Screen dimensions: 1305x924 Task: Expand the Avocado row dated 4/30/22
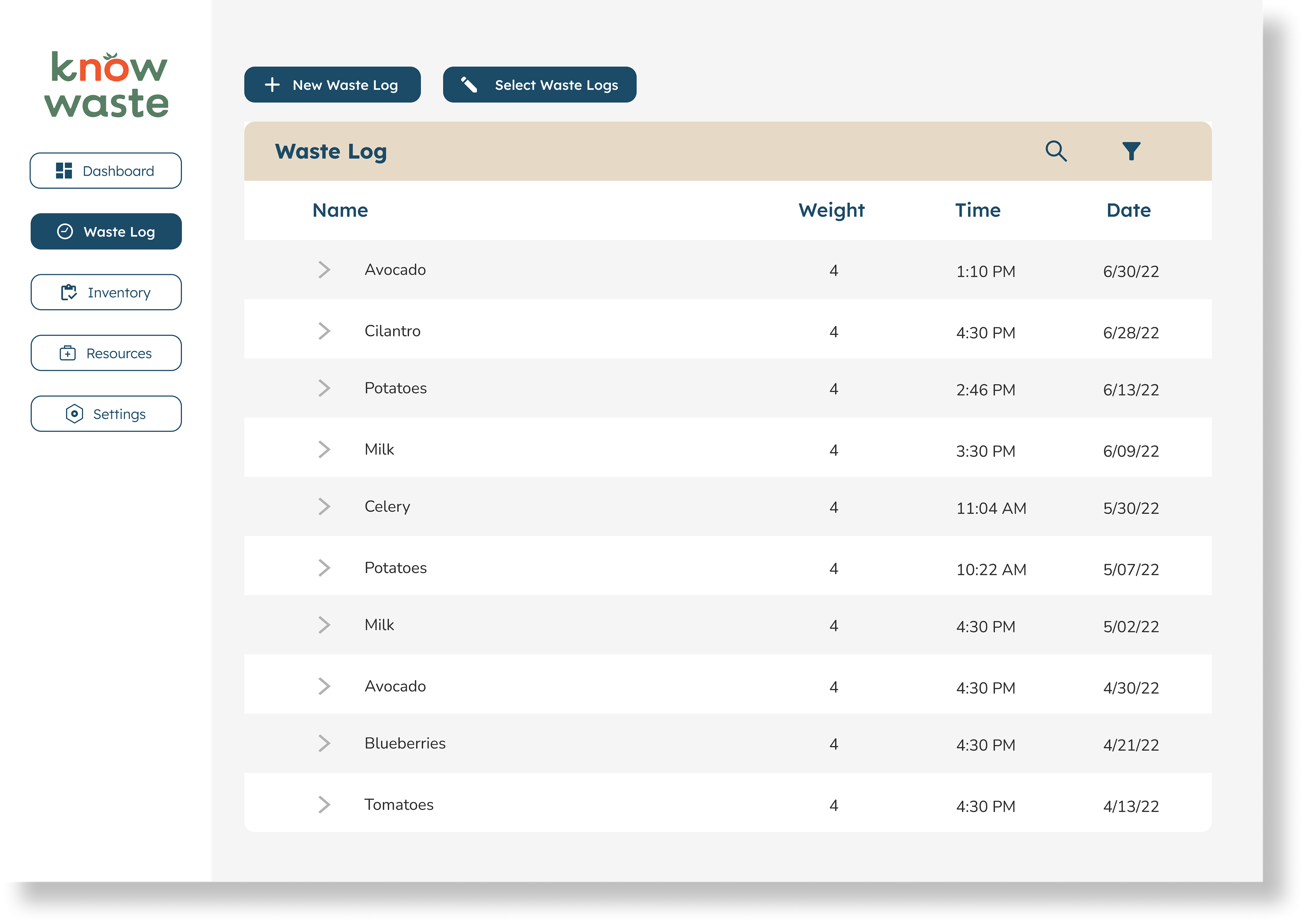[x=324, y=686]
